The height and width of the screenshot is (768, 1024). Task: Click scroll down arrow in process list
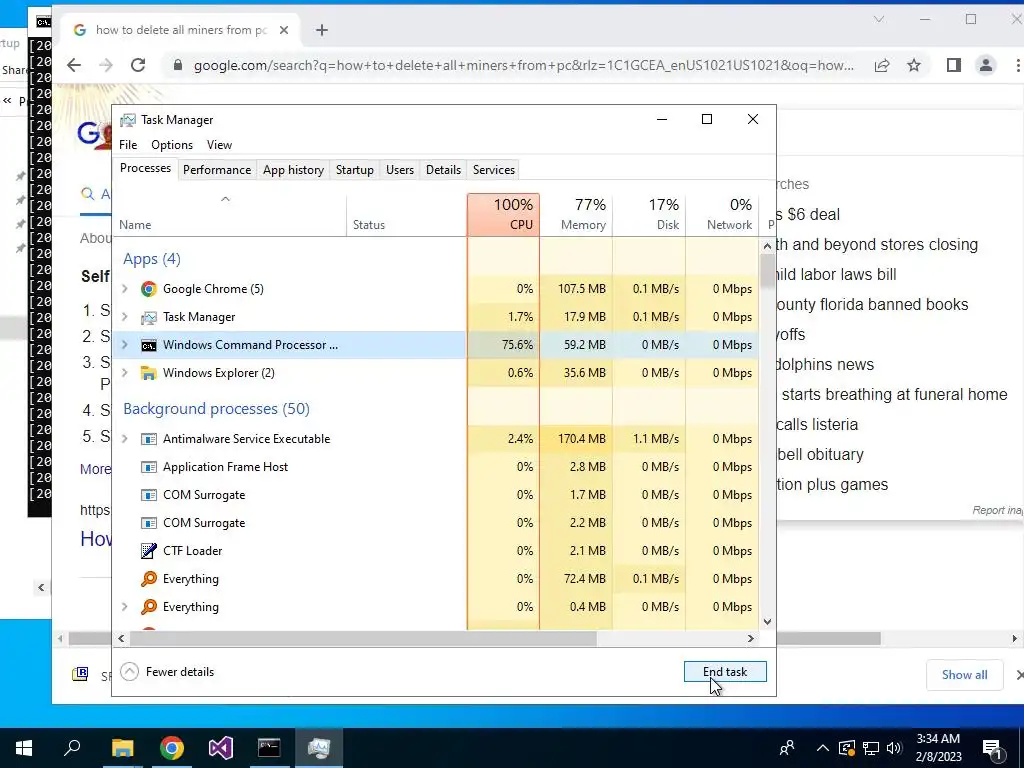point(767,622)
